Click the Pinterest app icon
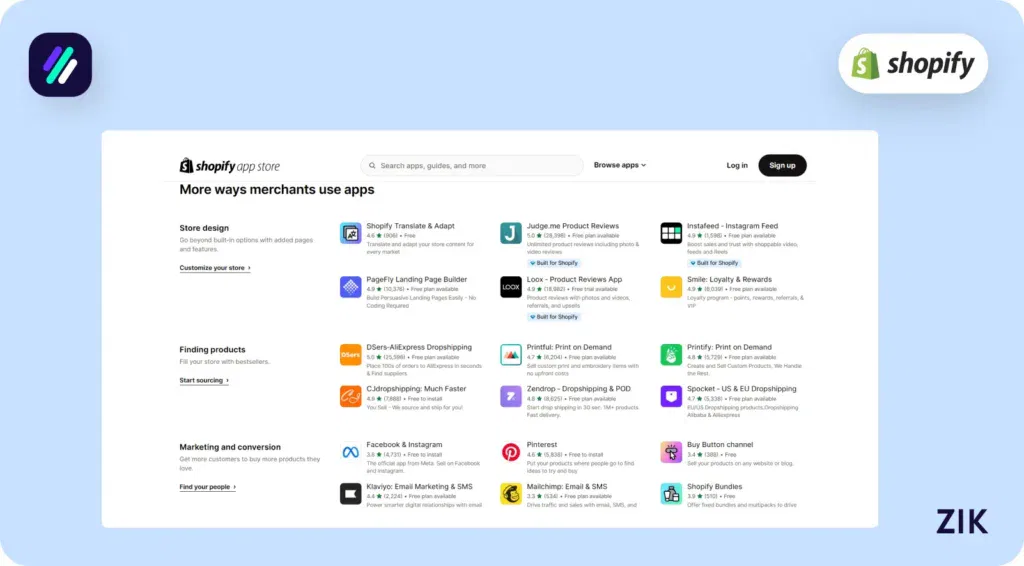This screenshot has height=566, width=1024. (x=511, y=452)
